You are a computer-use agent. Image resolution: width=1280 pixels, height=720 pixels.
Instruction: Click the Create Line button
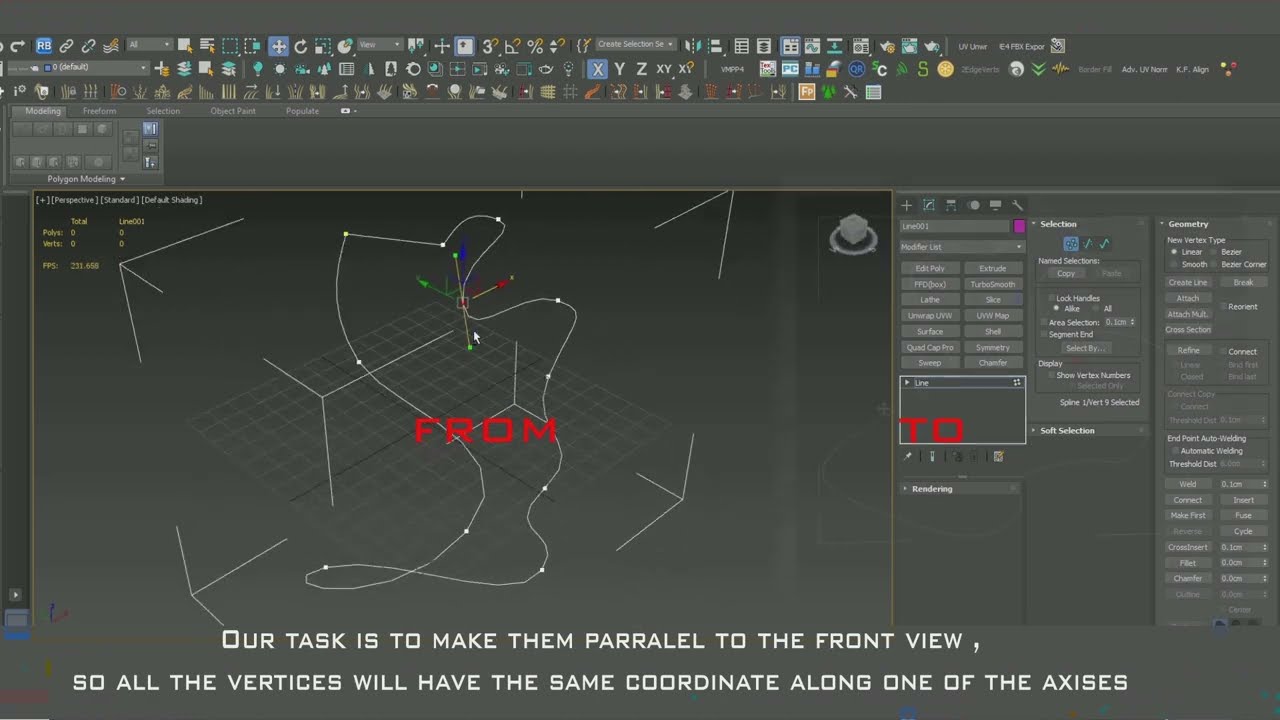pos(1188,283)
